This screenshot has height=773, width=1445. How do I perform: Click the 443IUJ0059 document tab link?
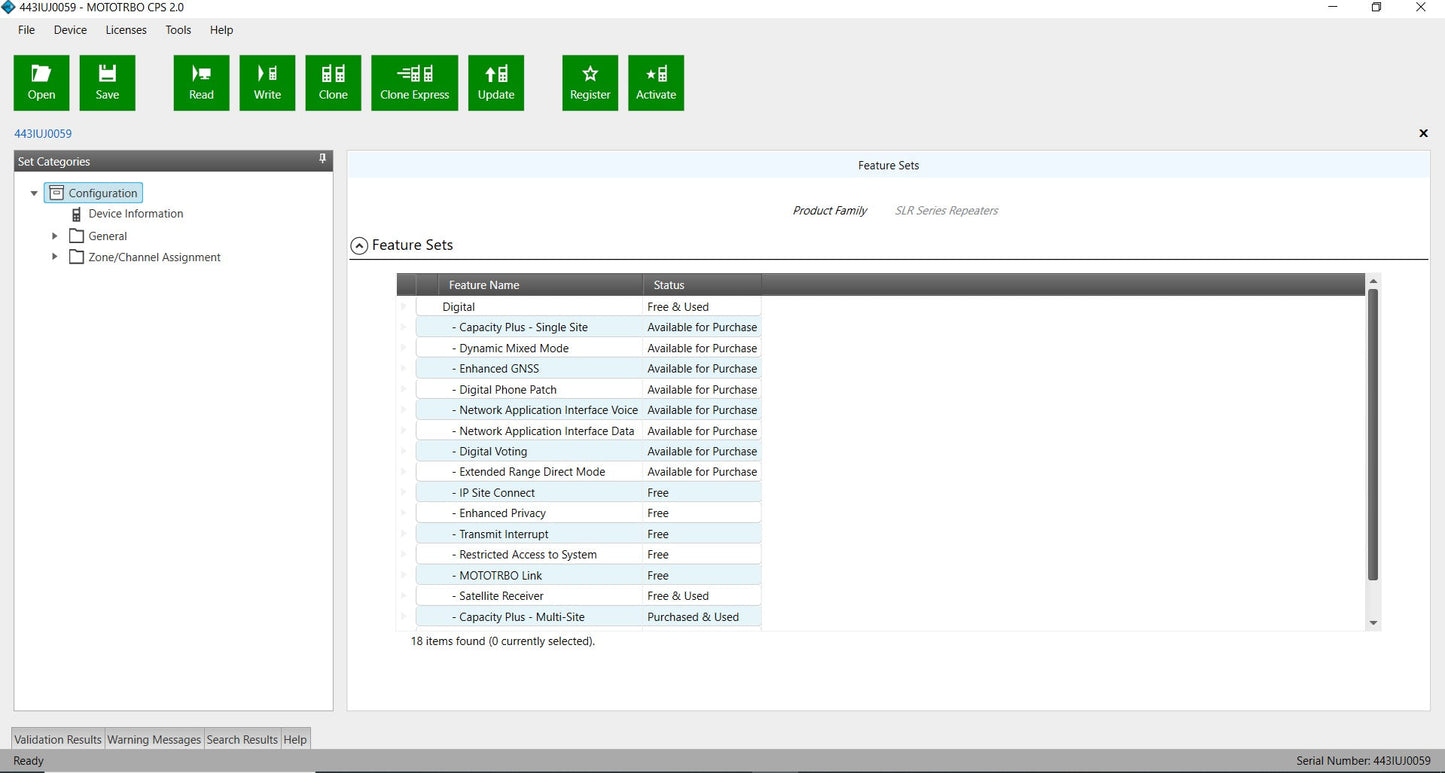43,134
